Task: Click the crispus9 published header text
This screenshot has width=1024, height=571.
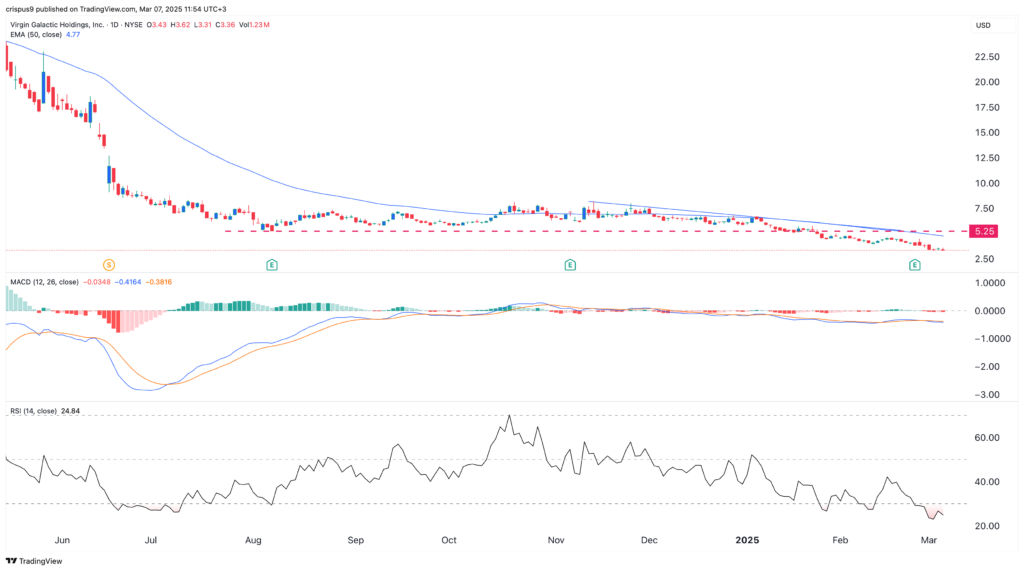Action: click(x=116, y=9)
